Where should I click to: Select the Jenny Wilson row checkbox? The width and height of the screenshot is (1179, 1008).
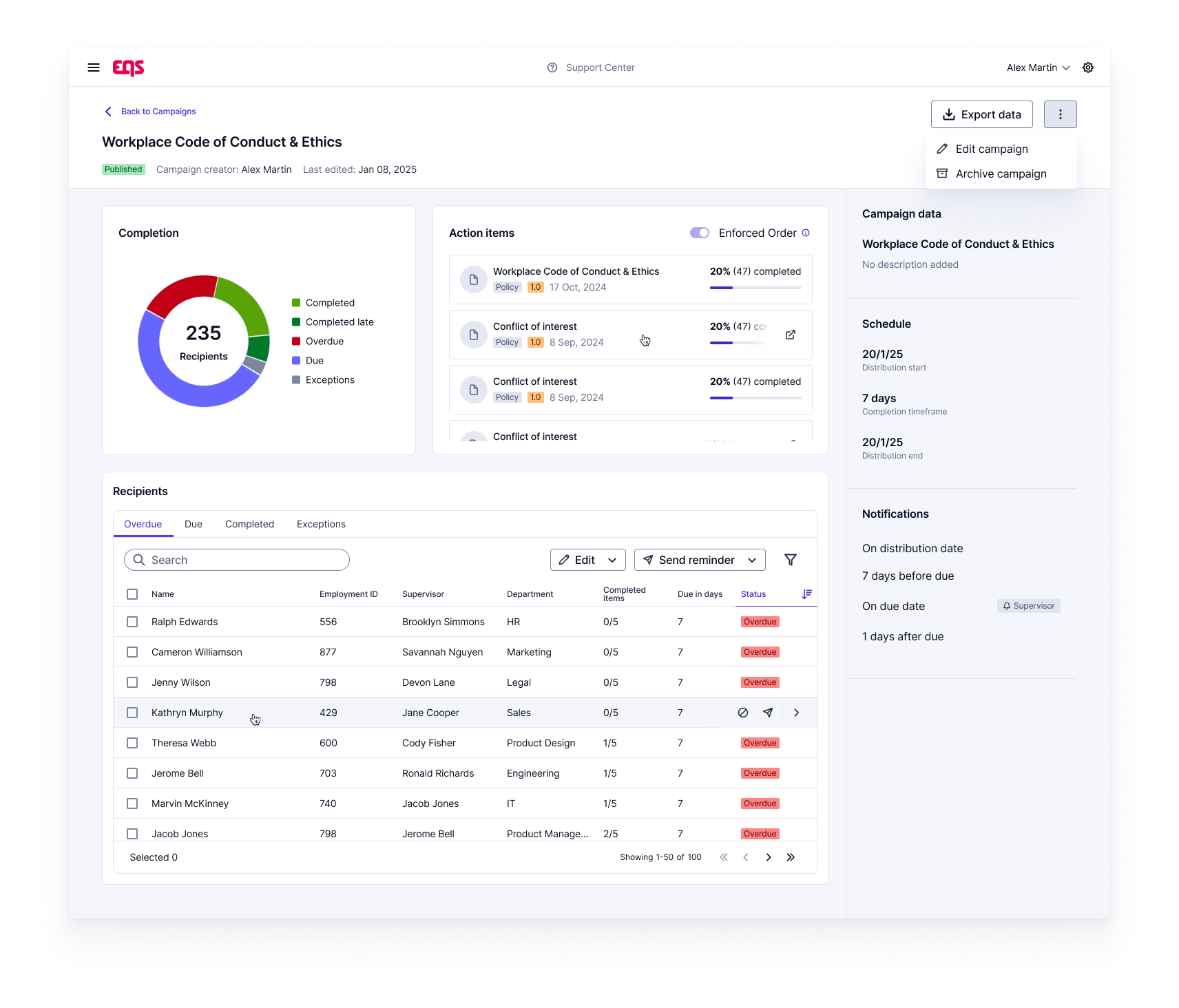pyautogui.click(x=132, y=682)
